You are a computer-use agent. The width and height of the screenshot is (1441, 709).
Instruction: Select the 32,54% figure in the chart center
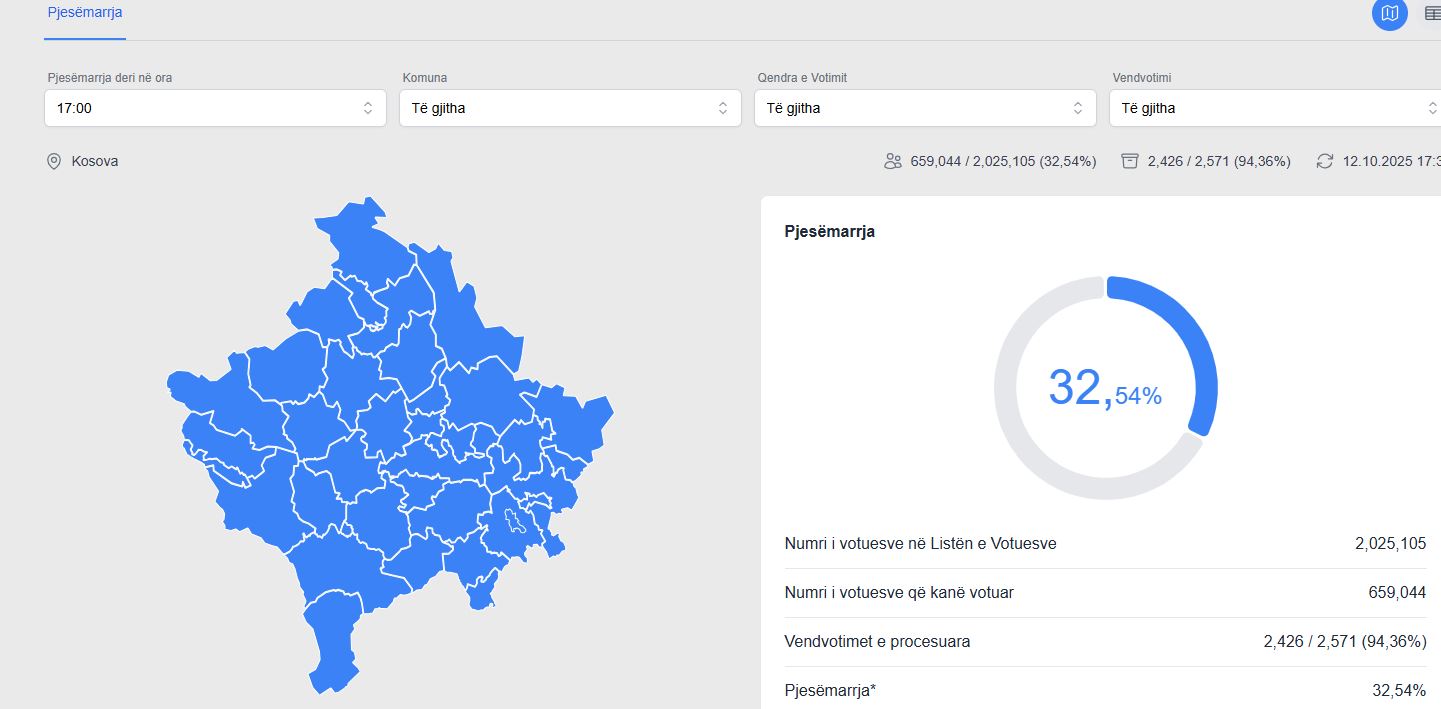(1105, 388)
